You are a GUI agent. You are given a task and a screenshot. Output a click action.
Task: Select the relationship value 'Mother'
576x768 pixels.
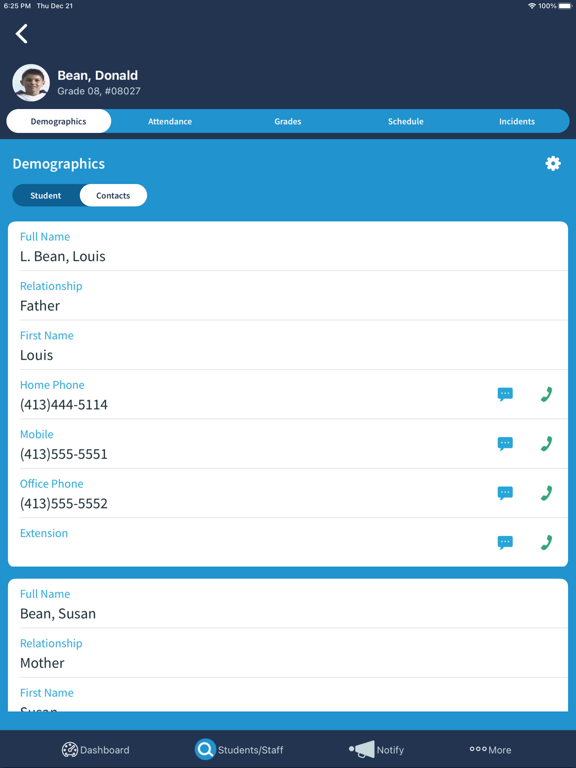tap(42, 663)
